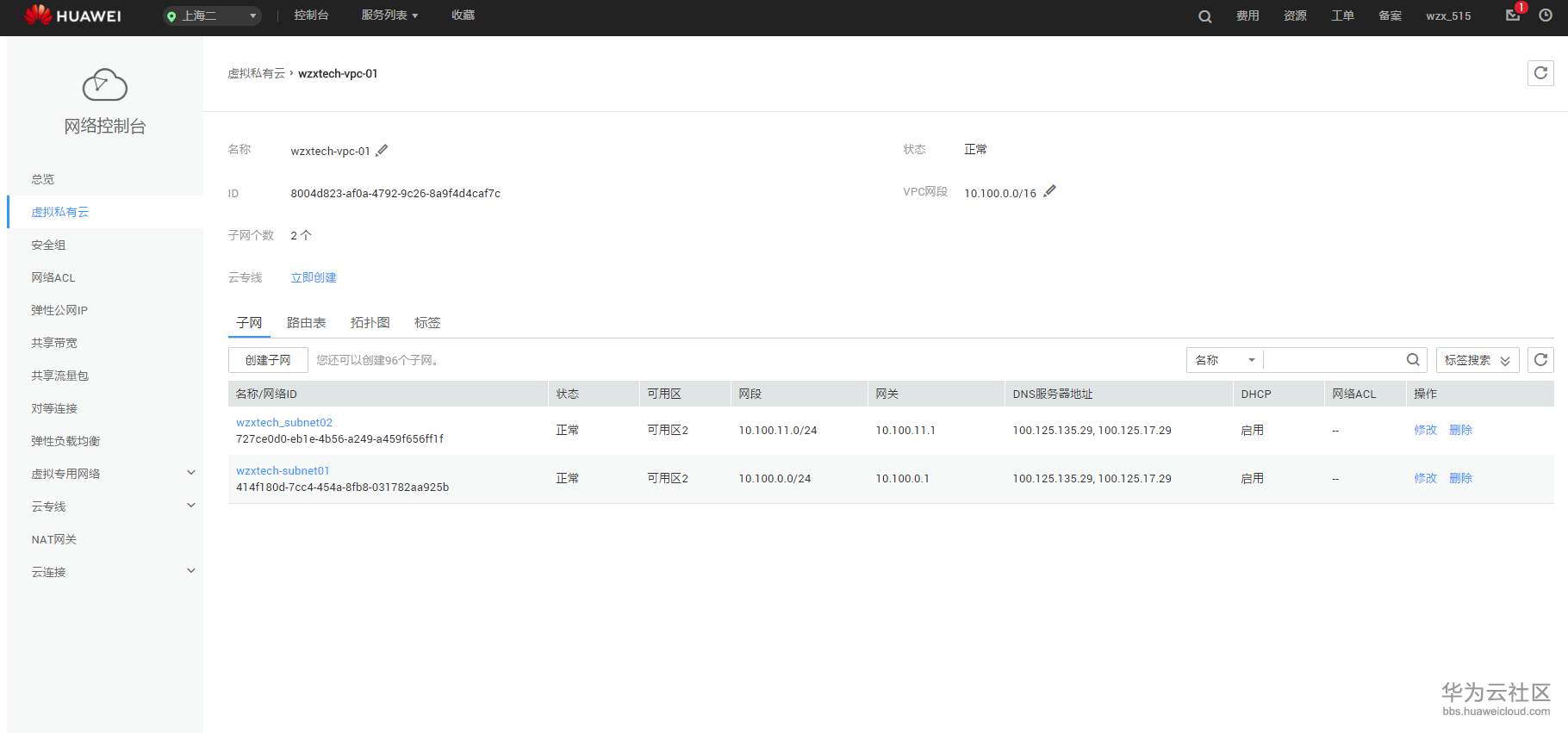Edit the VPC name wzxtech-vpc-01 pencil
This screenshot has width=1568, height=733.
[382, 150]
